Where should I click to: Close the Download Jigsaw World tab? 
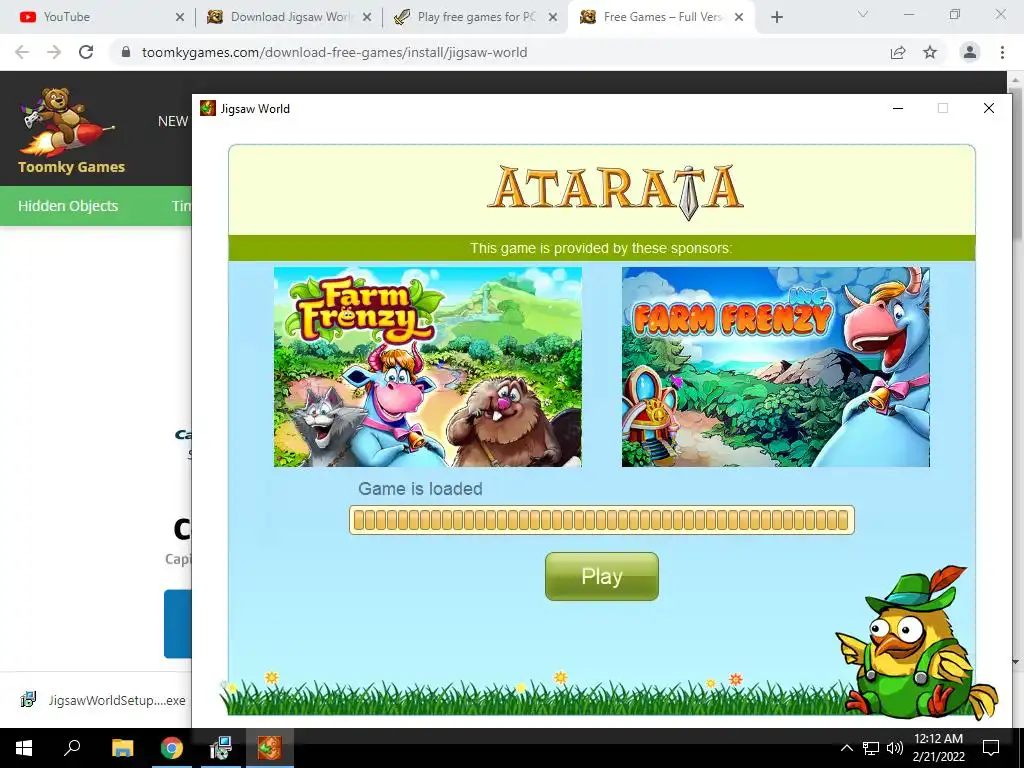click(367, 17)
